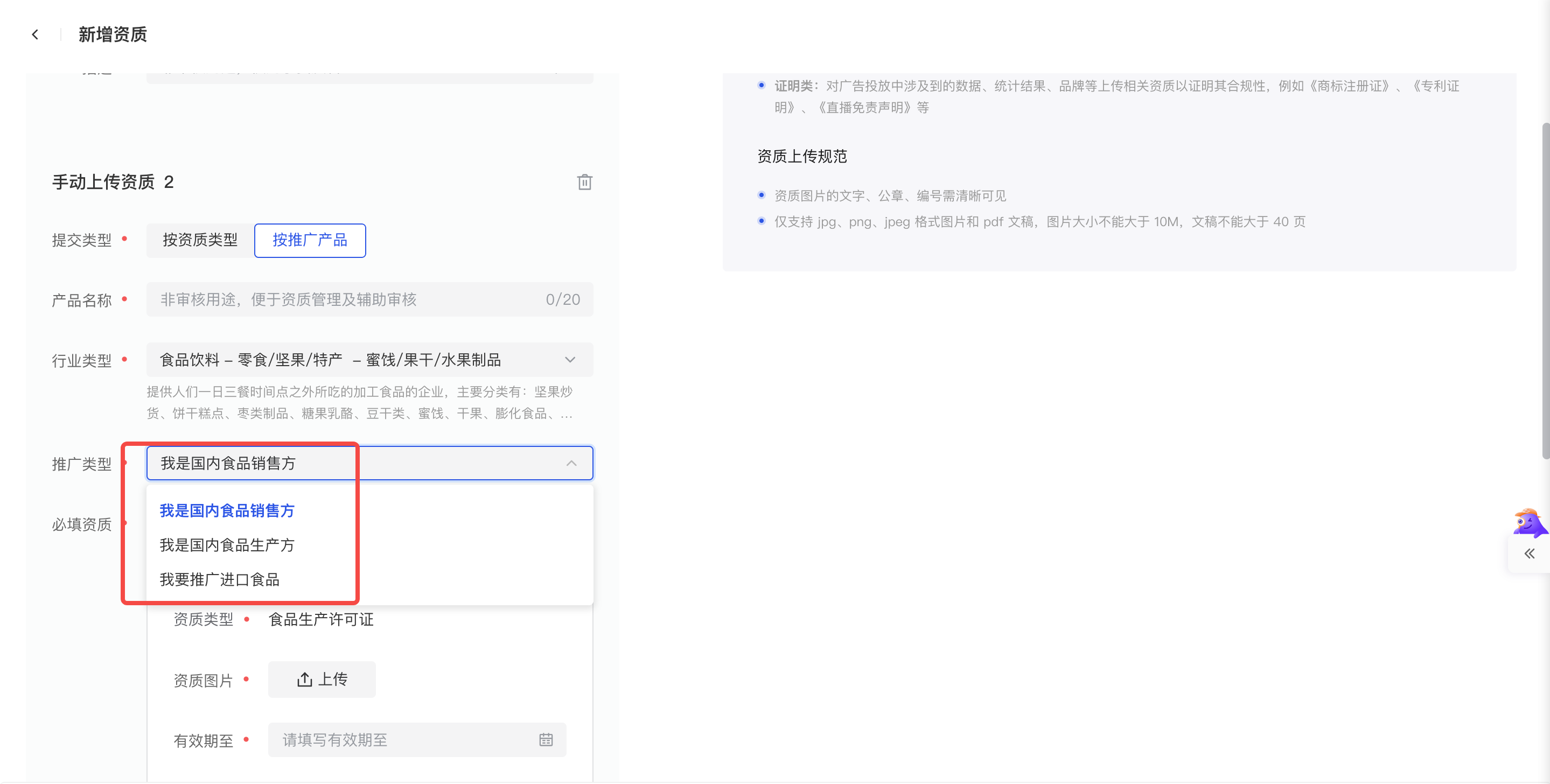Click the back arrow beside 新增资质

coord(35,35)
